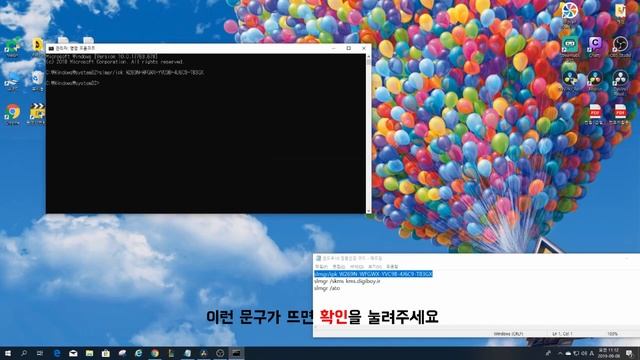Launch Microsoft Edge from taskbar
Viewport: 640px width, 360px height.
[57, 353]
